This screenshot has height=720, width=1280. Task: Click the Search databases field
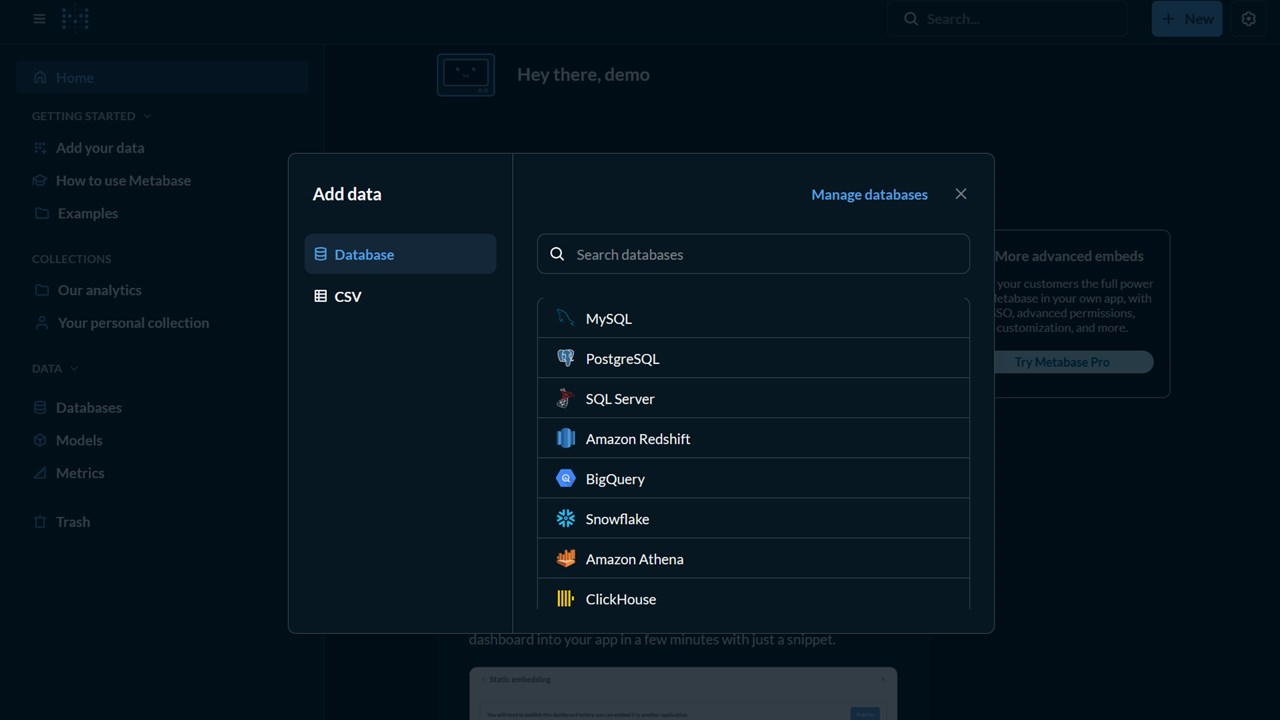(x=753, y=254)
